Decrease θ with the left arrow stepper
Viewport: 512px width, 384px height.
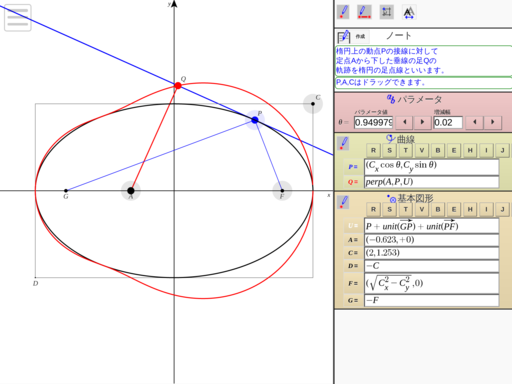tap(405, 122)
